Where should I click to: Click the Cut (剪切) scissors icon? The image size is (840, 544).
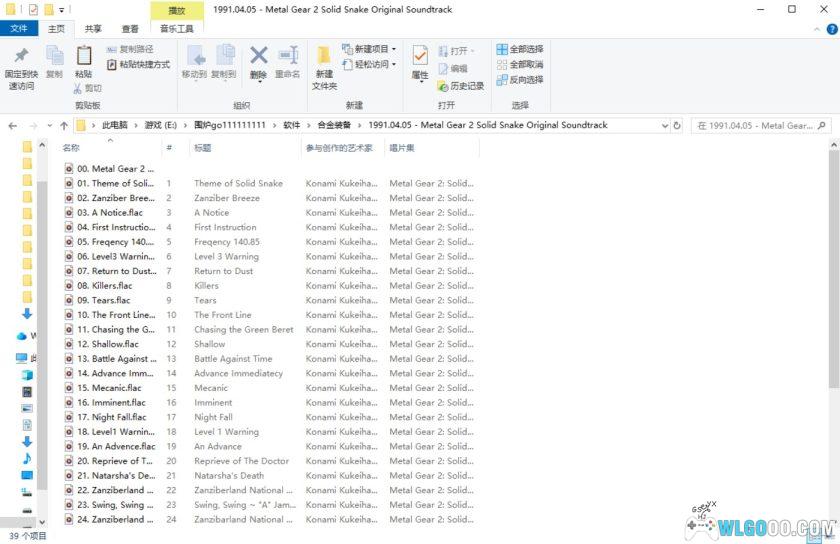[78, 88]
